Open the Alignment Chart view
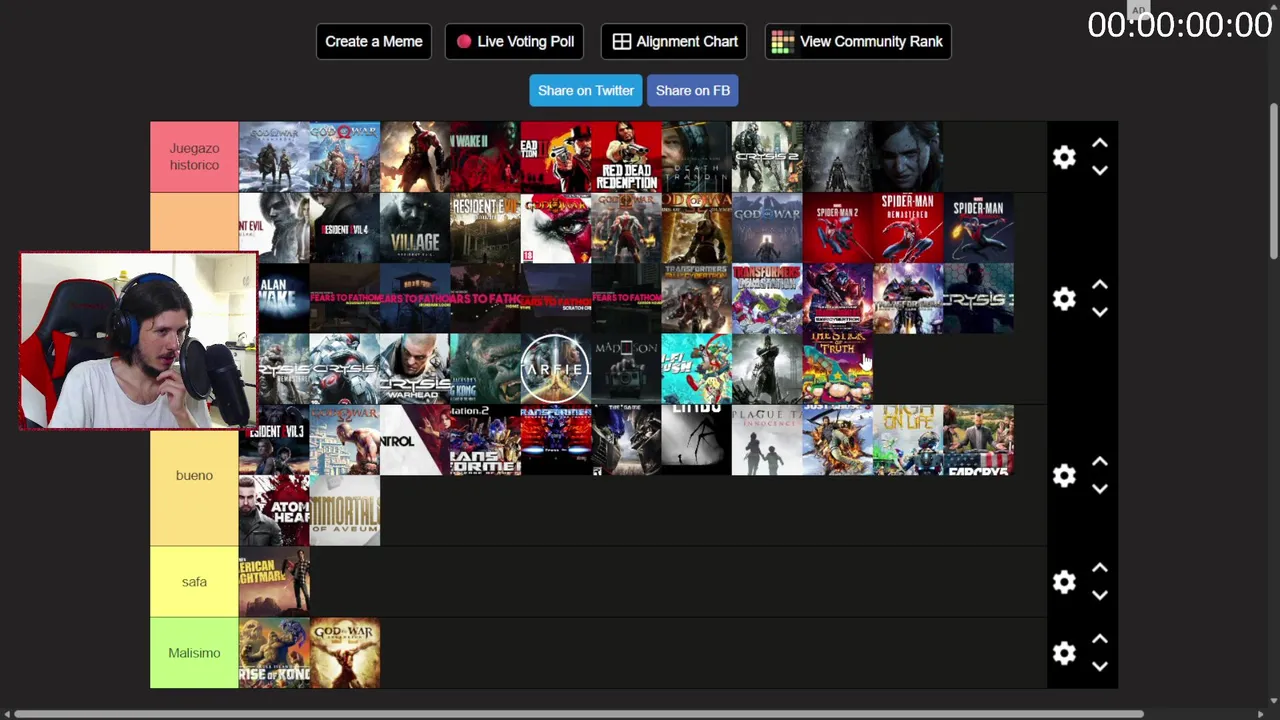Screen dimensions: 1280x720 (674, 41)
